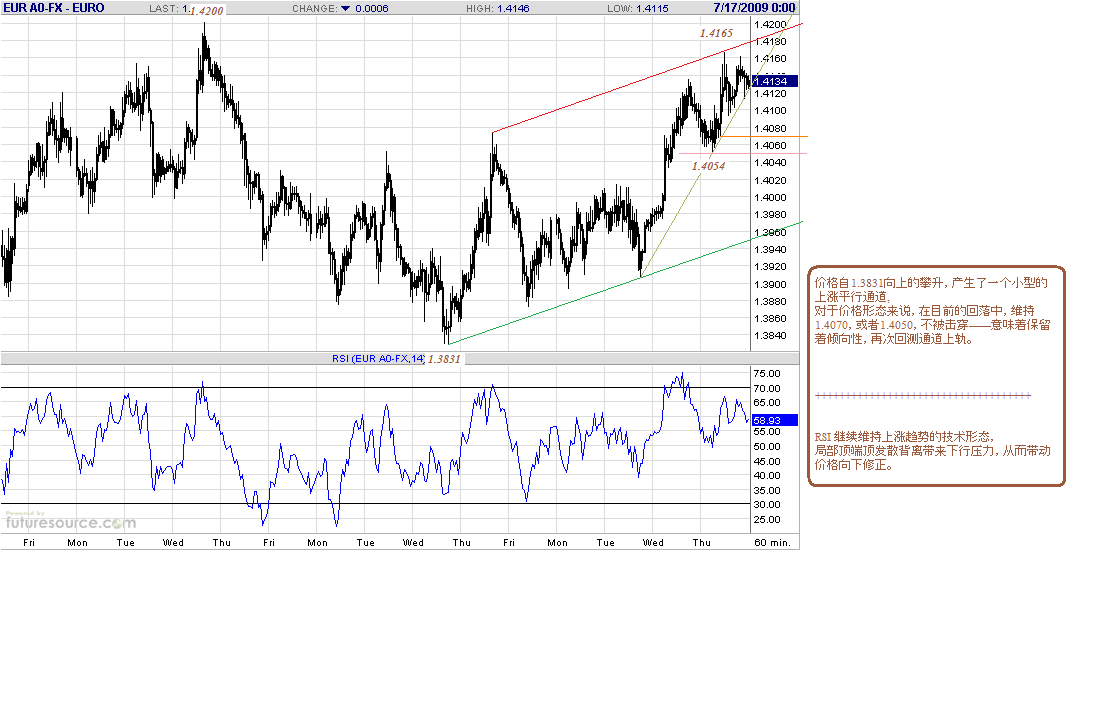Click the '1.3860' price axis label
Viewport: 1097px width, 701px height.
click(770, 318)
